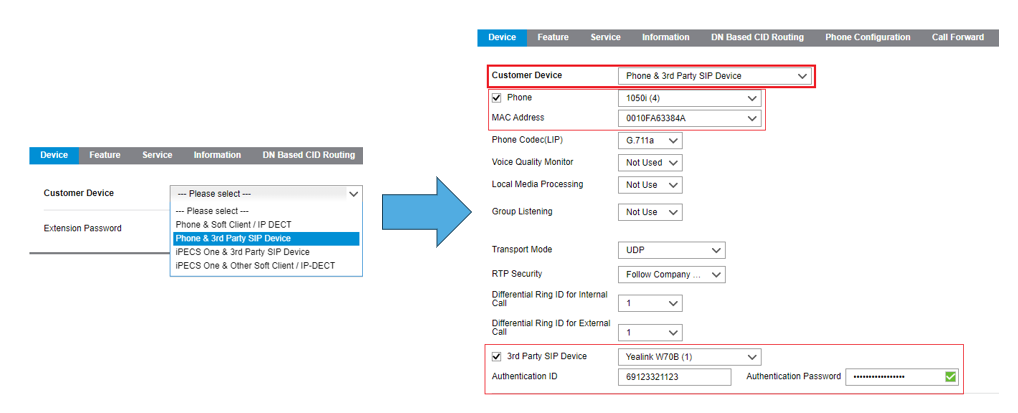This screenshot has width=1018, height=413.
Task: Open the RTP Security dropdown
Action: pyautogui.click(x=671, y=274)
